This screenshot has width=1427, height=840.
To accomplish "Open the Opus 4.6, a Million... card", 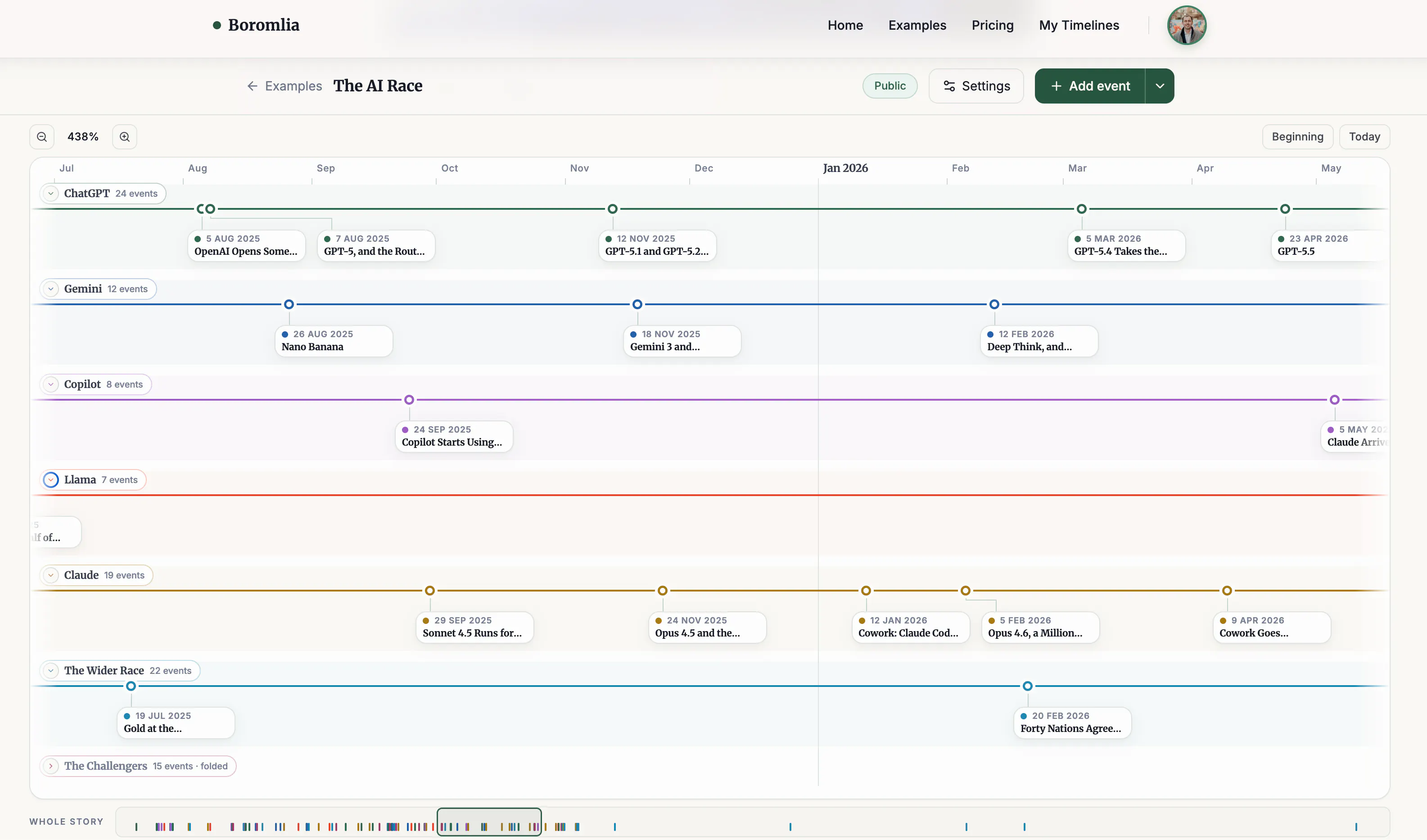I will (x=1040, y=627).
